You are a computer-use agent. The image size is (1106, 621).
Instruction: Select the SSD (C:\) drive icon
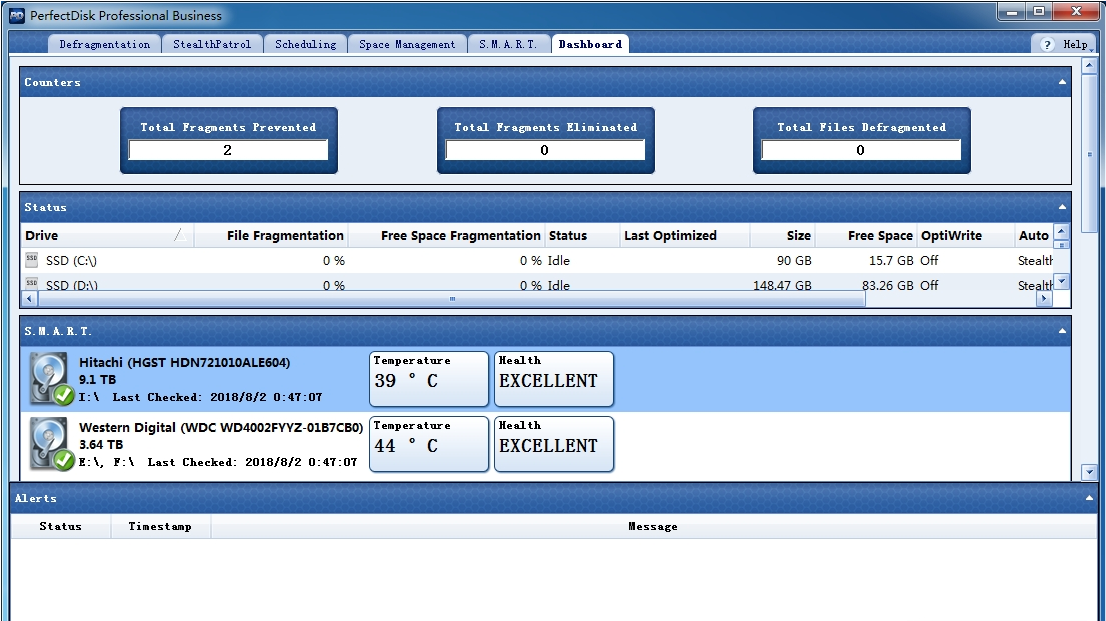[x=30, y=260]
